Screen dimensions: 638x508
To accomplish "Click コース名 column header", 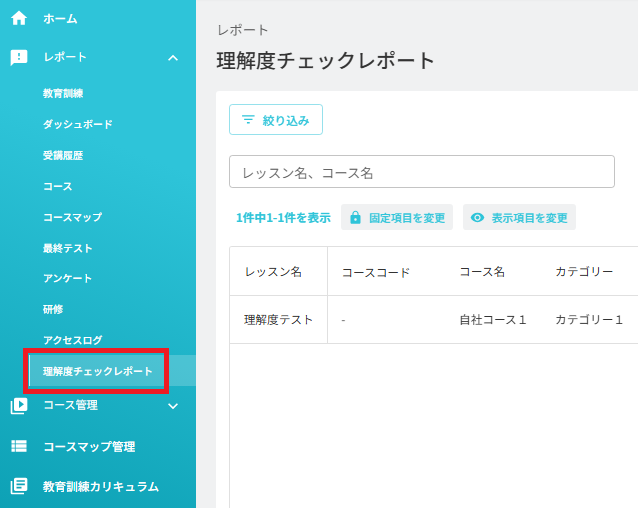I will click(482, 272).
